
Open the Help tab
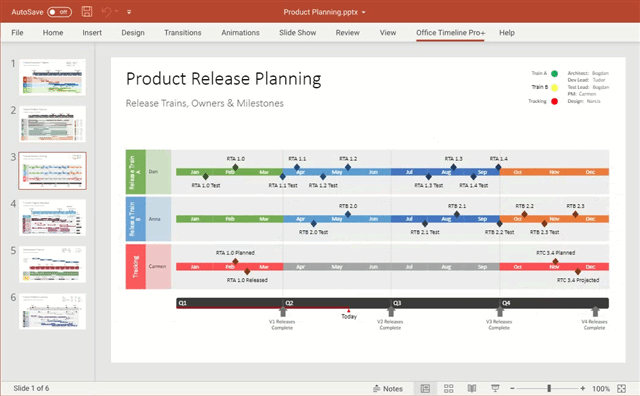(507, 33)
